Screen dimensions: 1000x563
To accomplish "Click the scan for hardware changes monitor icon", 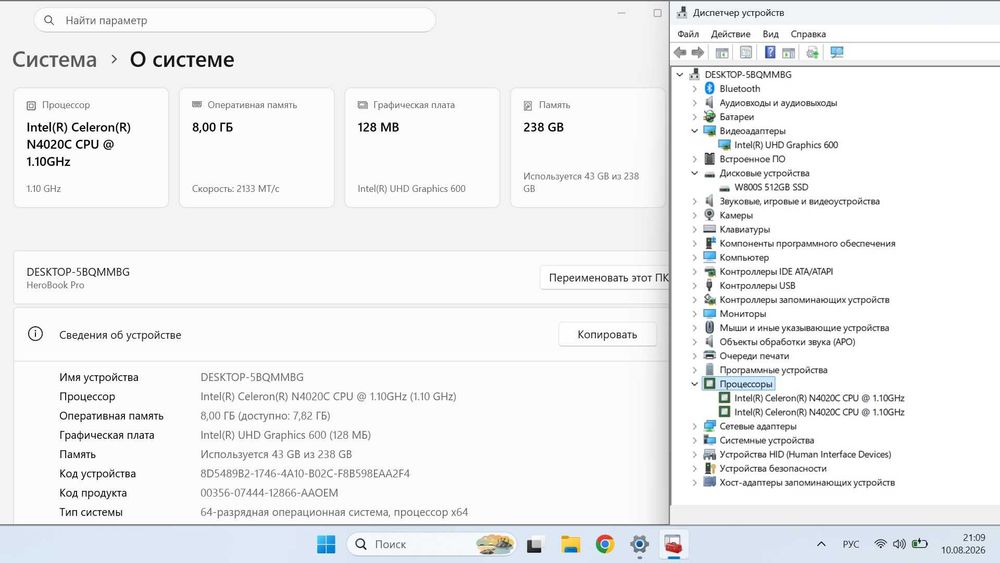I will point(837,52).
